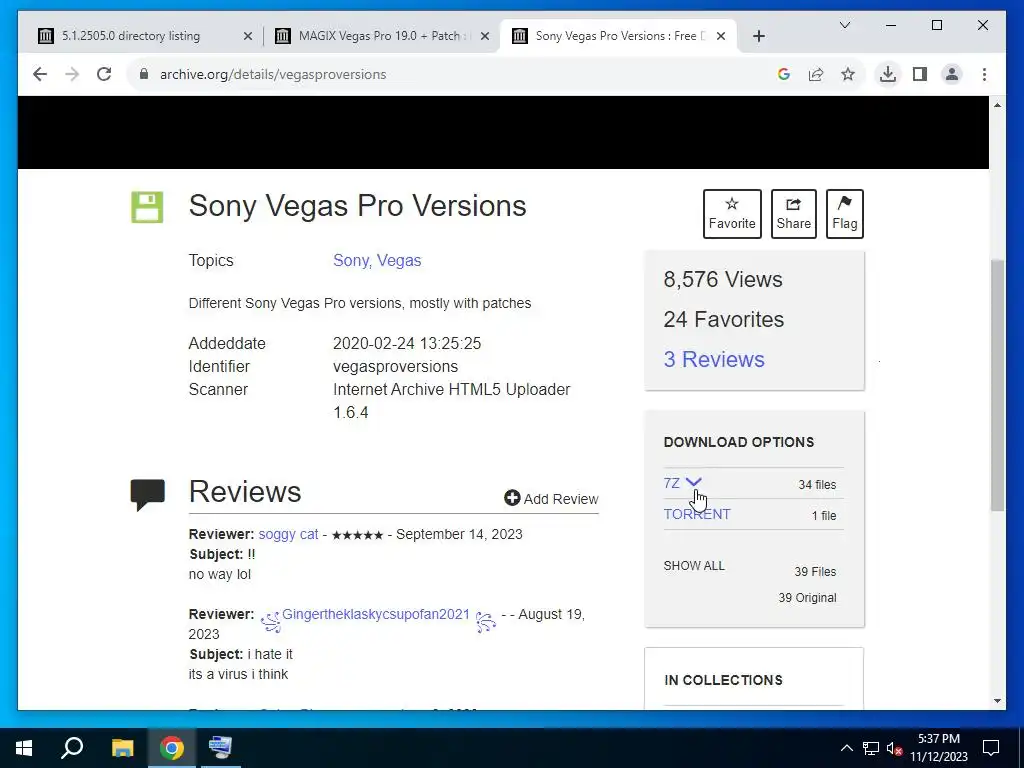Open Windows taskbar search
Screen dimensions: 1024x768
72,748
